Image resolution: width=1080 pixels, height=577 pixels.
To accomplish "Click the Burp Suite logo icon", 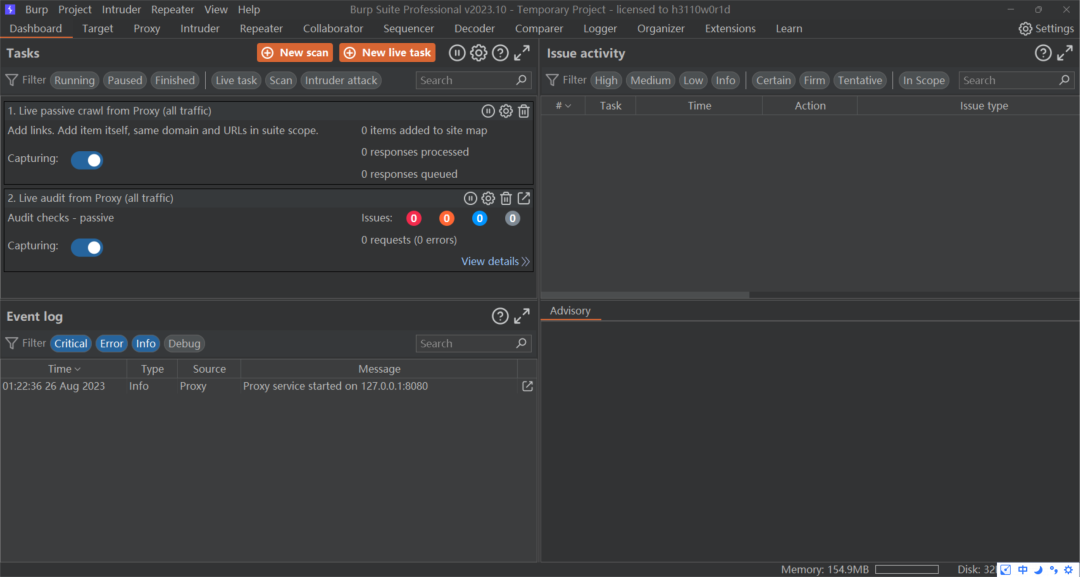I will (10, 10).
